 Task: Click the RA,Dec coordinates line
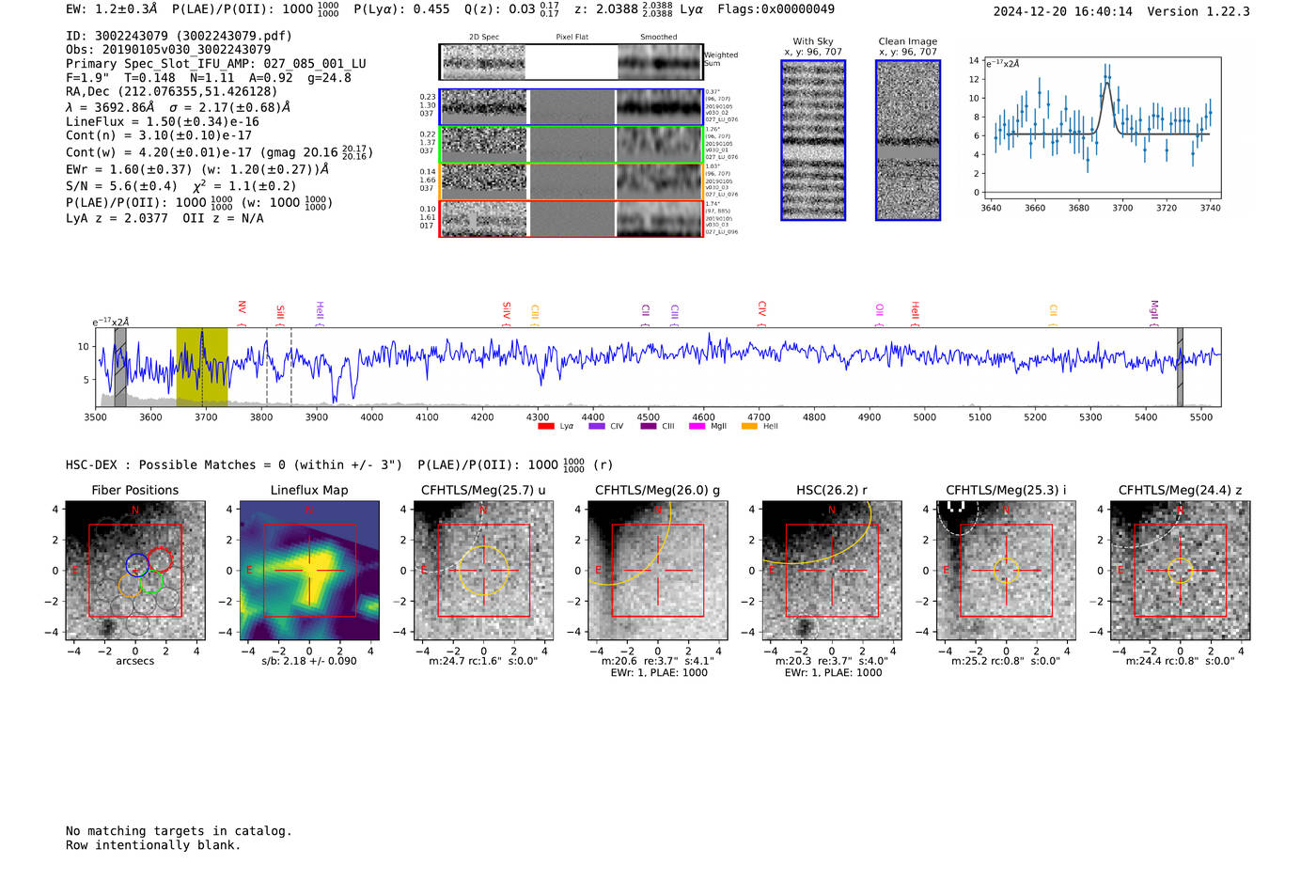pos(172,92)
